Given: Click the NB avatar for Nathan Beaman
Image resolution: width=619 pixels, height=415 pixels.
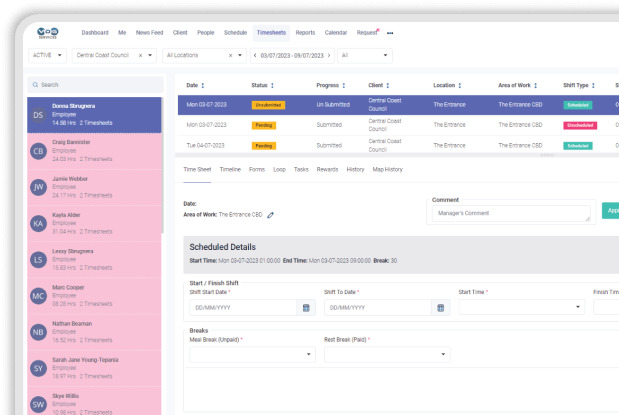Looking at the screenshot, I should [38, 332].
